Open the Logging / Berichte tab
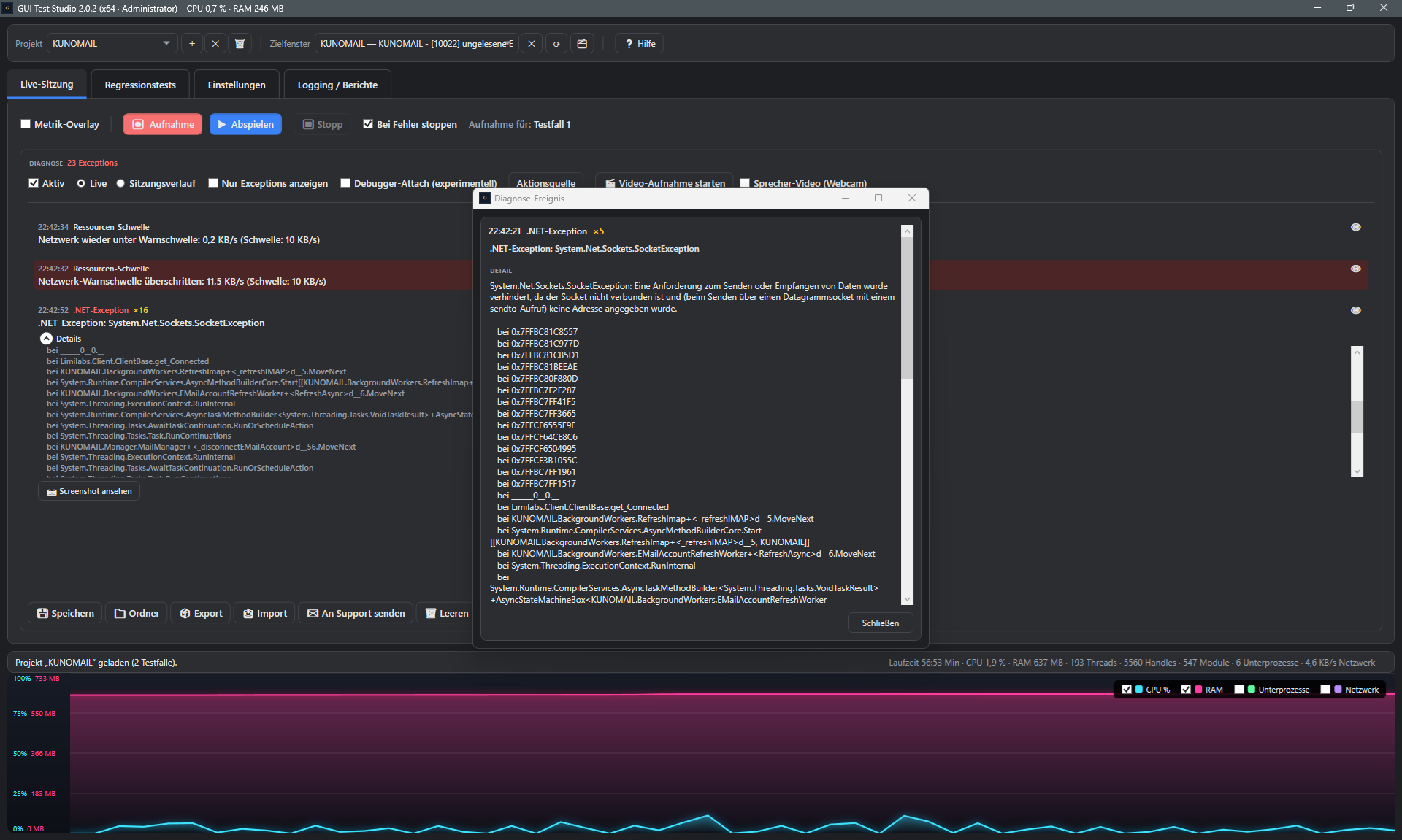Image resolution: width=1402 pixels, height=840 pixels. click(x=337, y=85)
